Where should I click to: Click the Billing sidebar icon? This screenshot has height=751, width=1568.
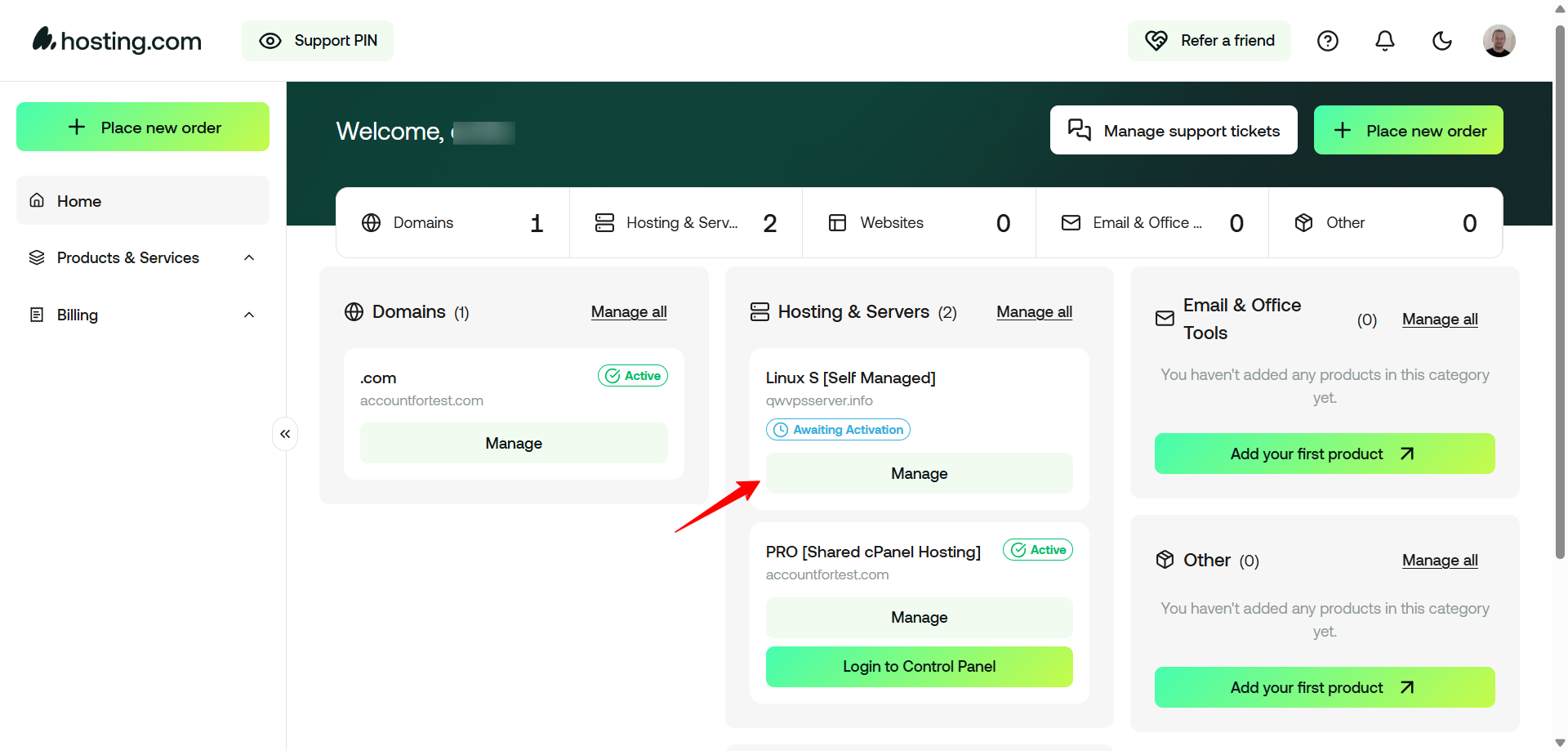37,315
